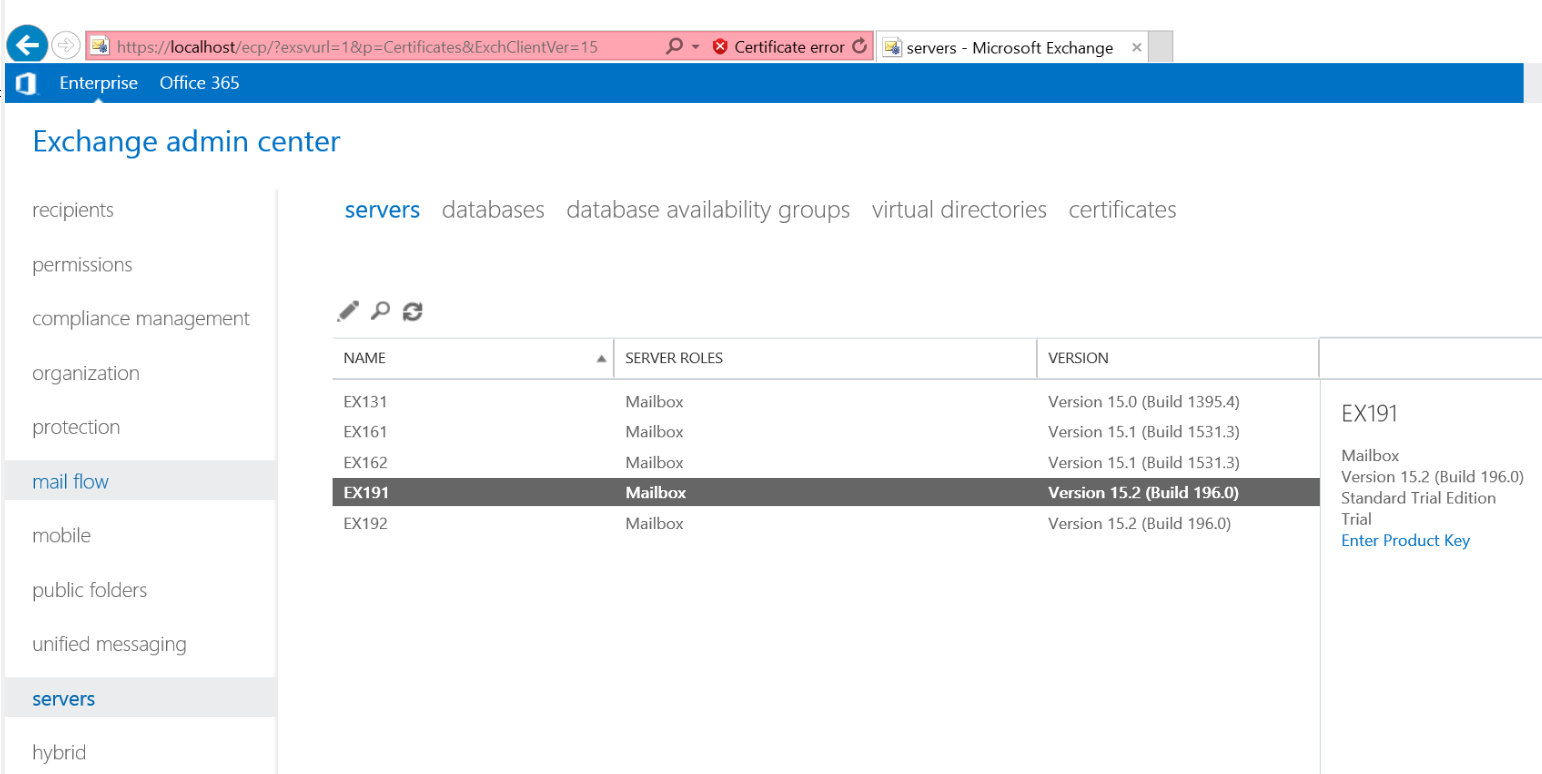1542x774 pixels.
Task: Click the Enter Product Key link
Action: [x=1405, y=540]
